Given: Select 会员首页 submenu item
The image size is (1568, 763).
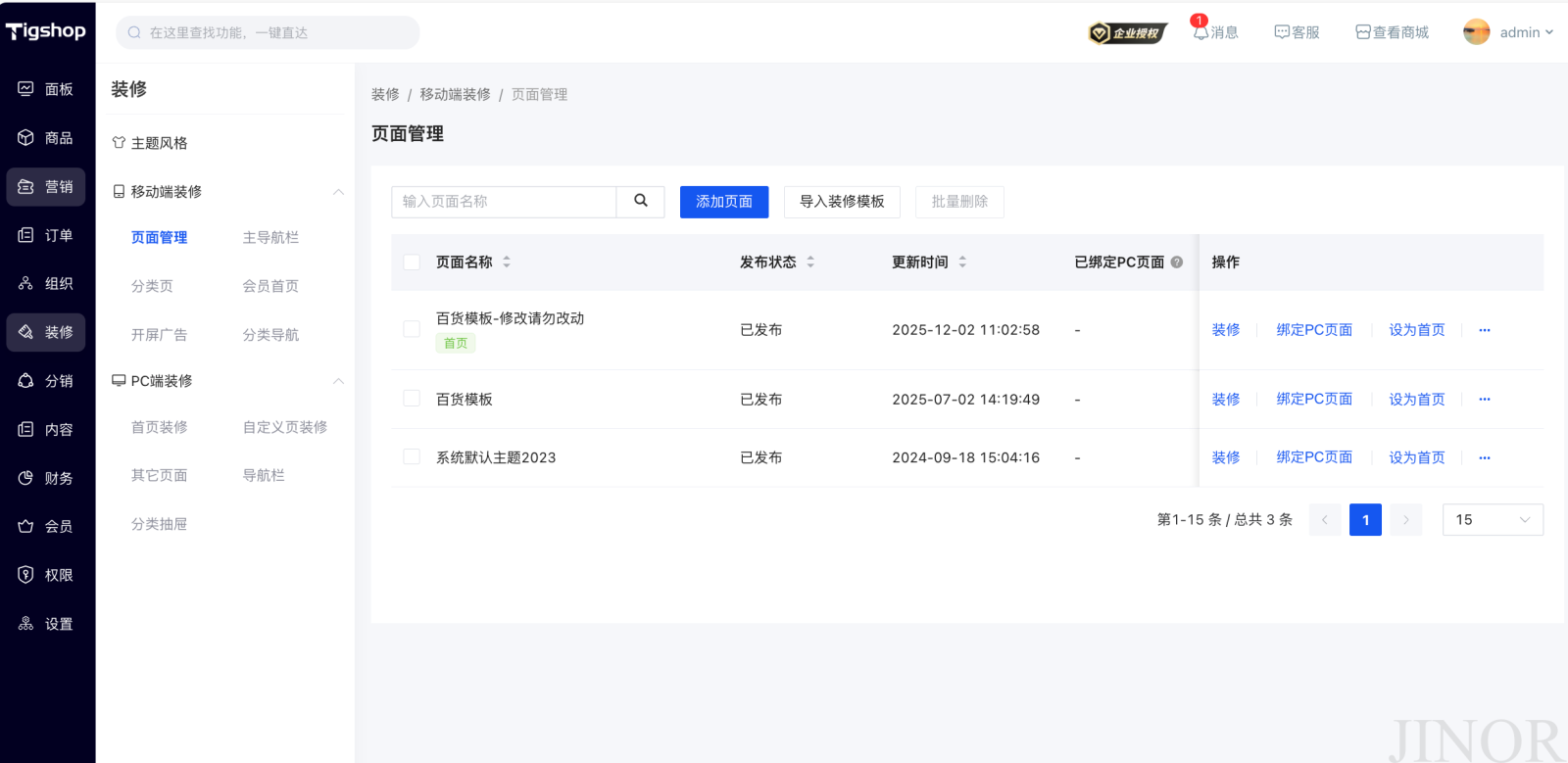Looking at the screenshot, I should (x=270, y=286).
